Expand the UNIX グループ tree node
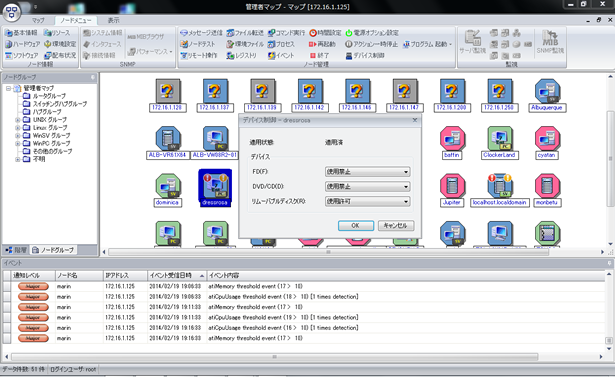The width and height of the screenshot is (615, 377). pos(18,120)
